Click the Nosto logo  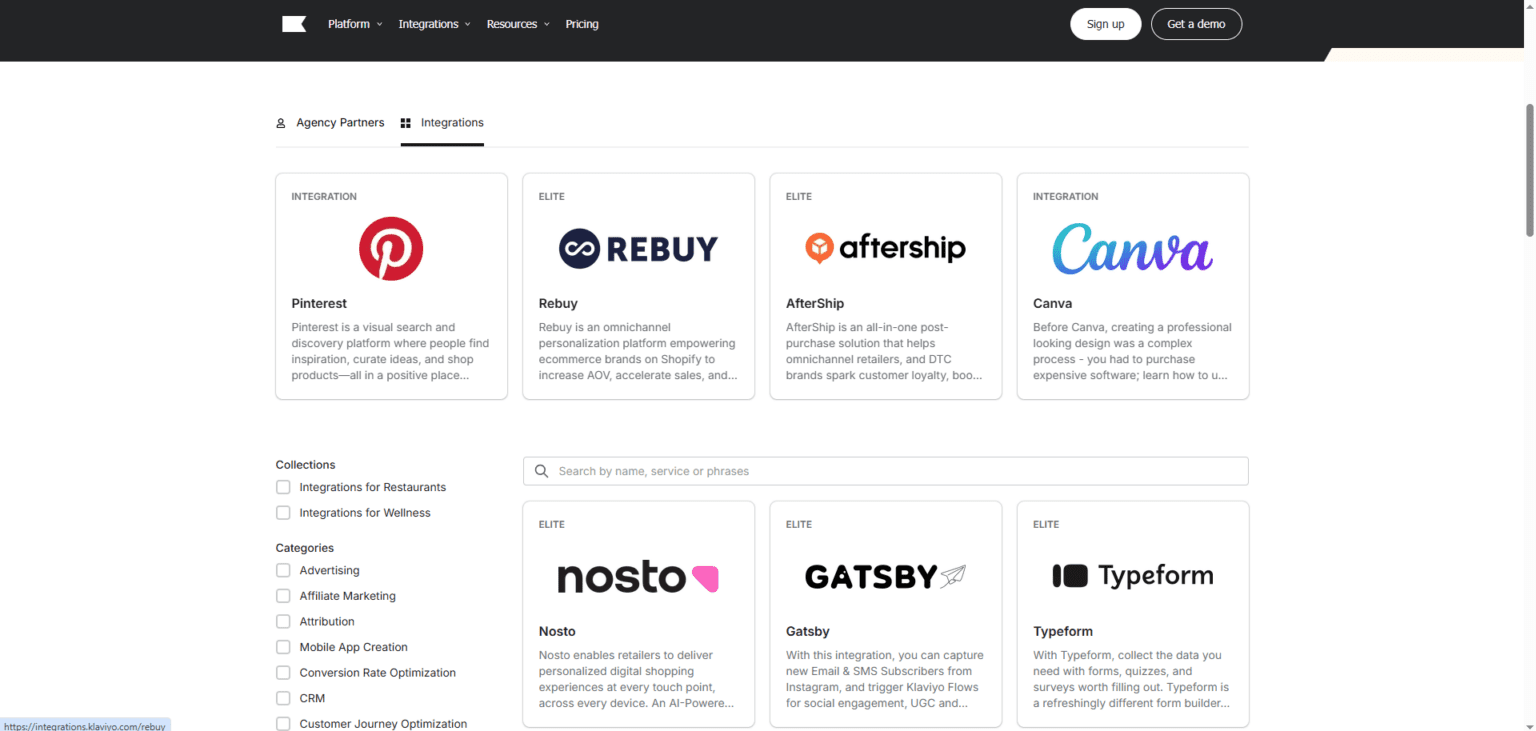pos(638,576)
